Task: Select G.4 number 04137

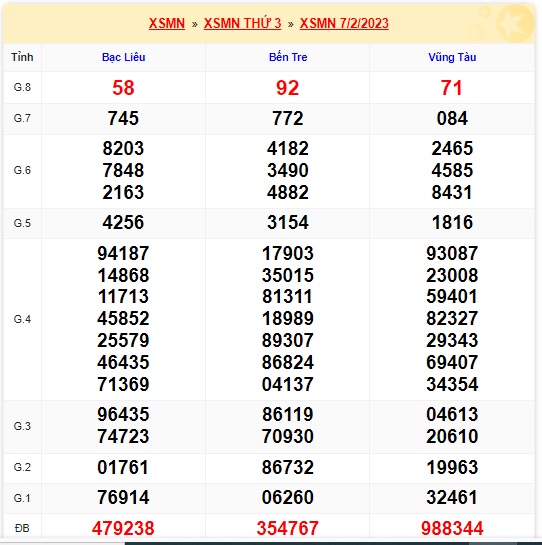Action: [288, 384]
